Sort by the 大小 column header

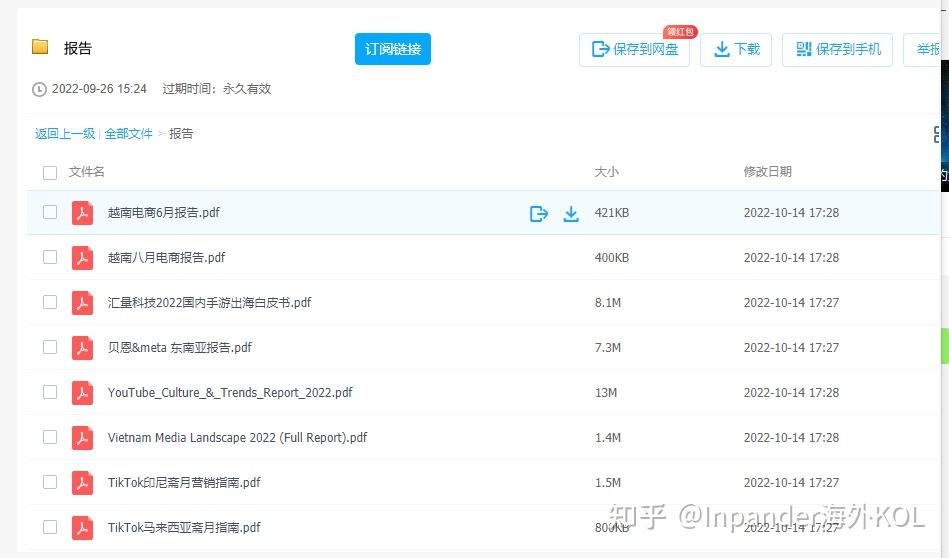[x=606, y=172]
